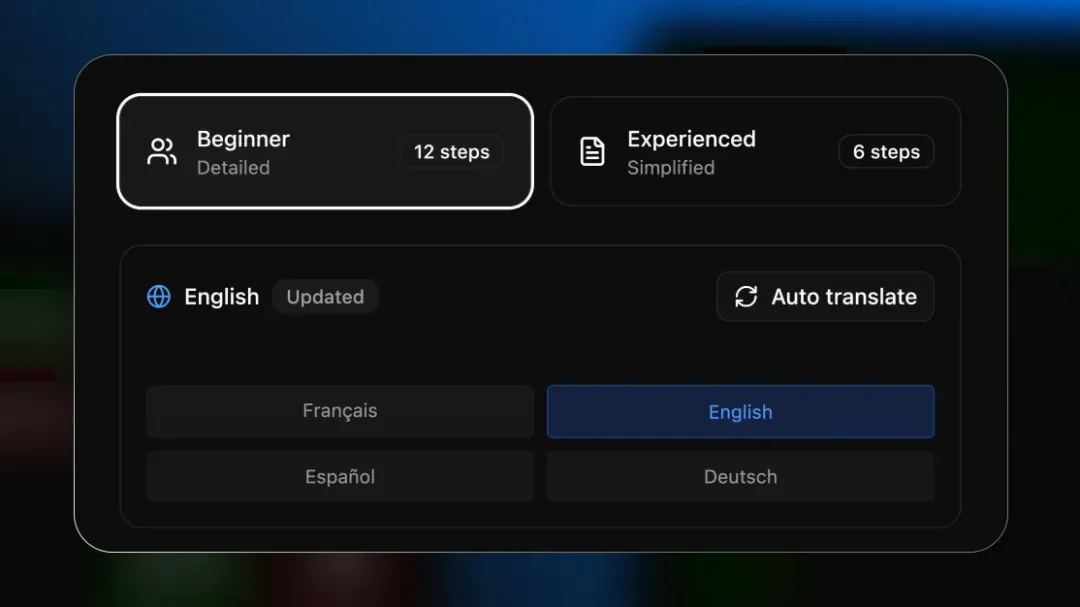Click the Experienced title text

(x=691, y=139)
